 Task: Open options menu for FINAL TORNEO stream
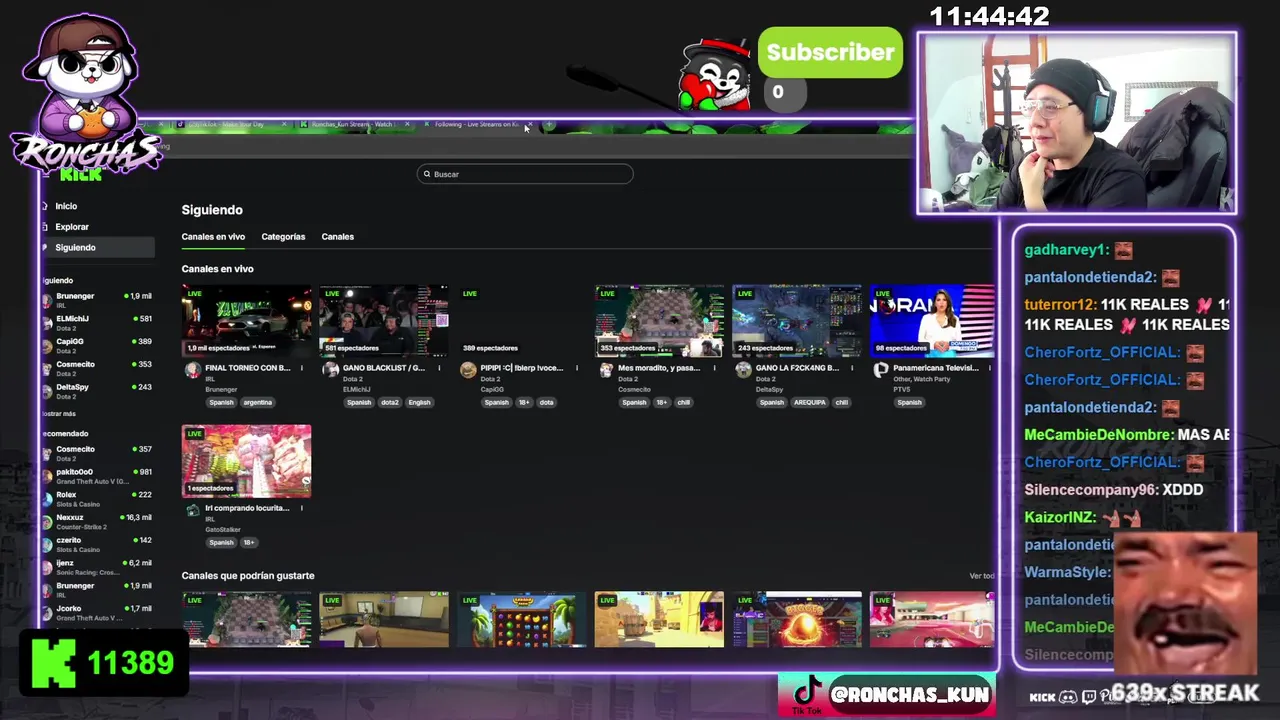[302, 368]
